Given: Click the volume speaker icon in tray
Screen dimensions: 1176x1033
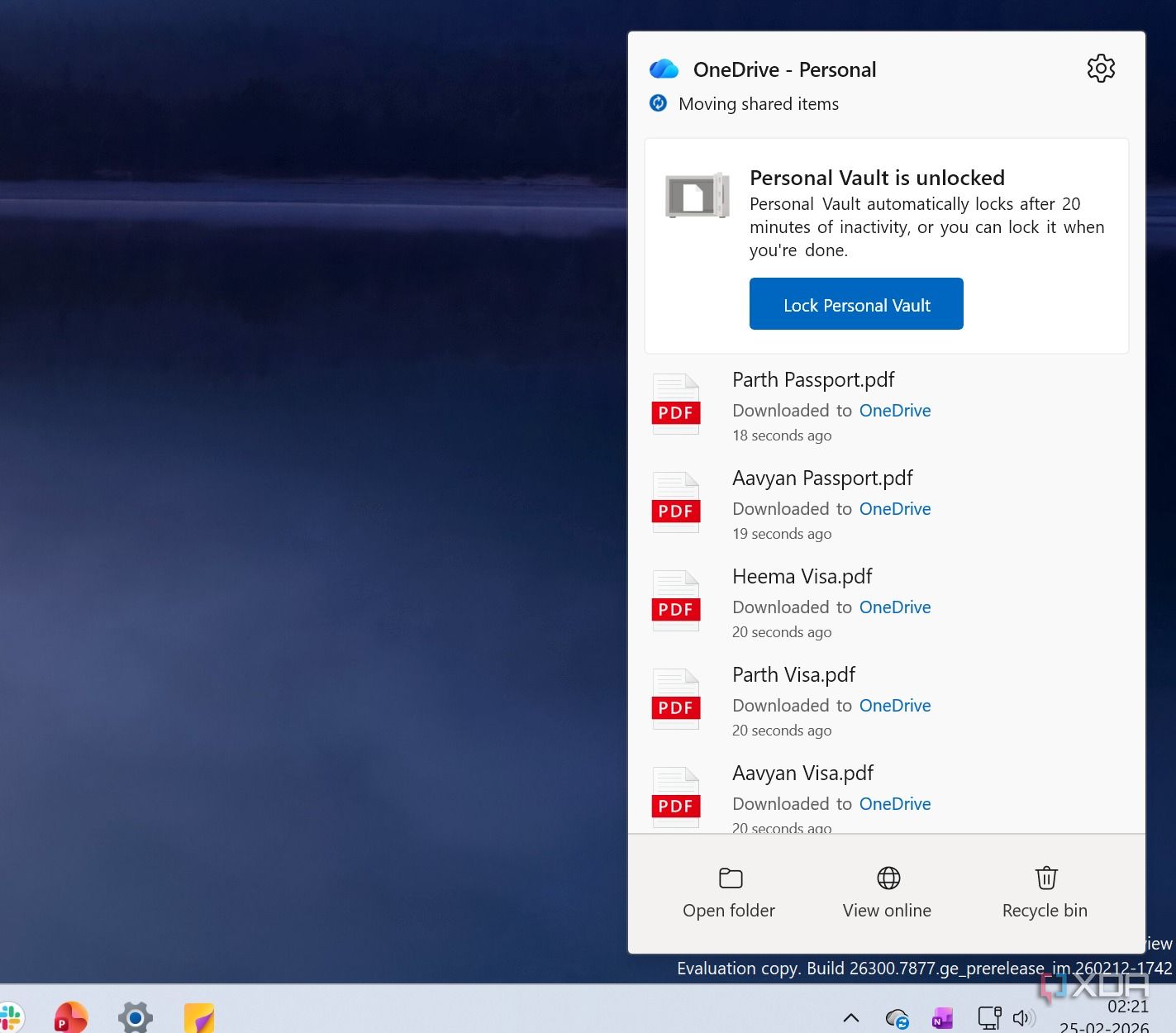Looking at the screenshot, I should click(x=1024, y=1017).
